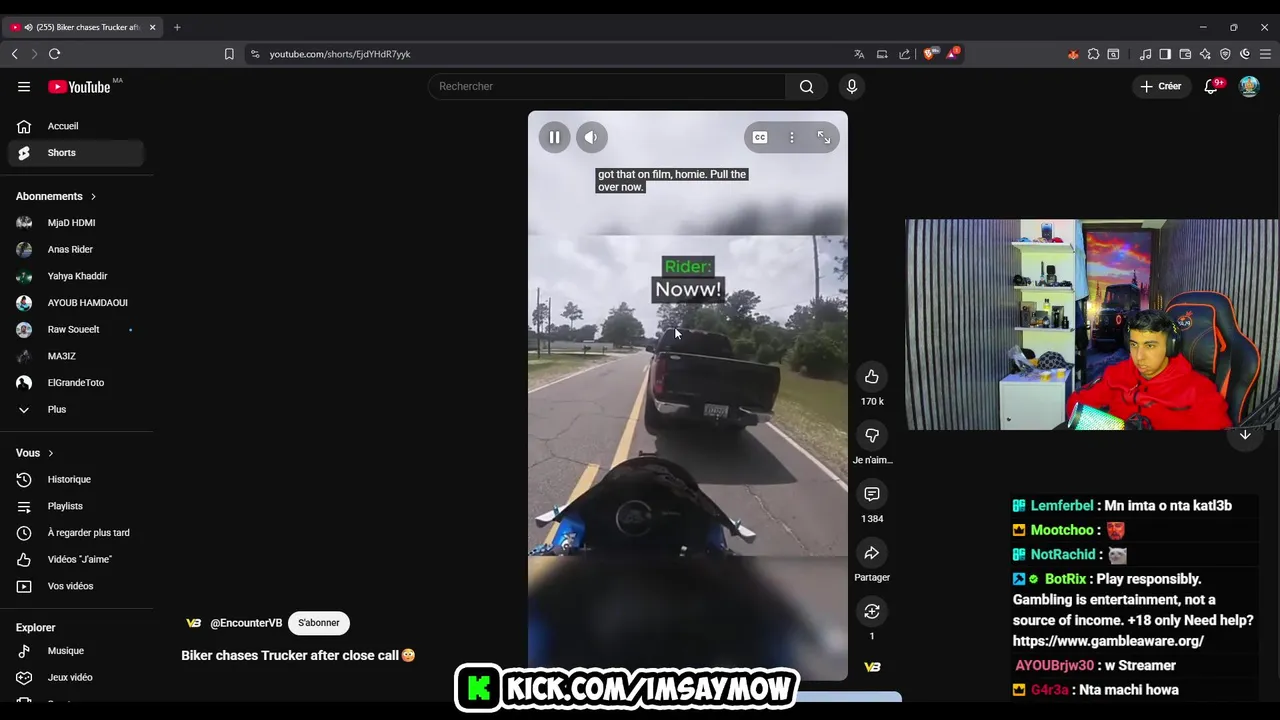
Task: Reload the page
Action: (x=54, y=54)
